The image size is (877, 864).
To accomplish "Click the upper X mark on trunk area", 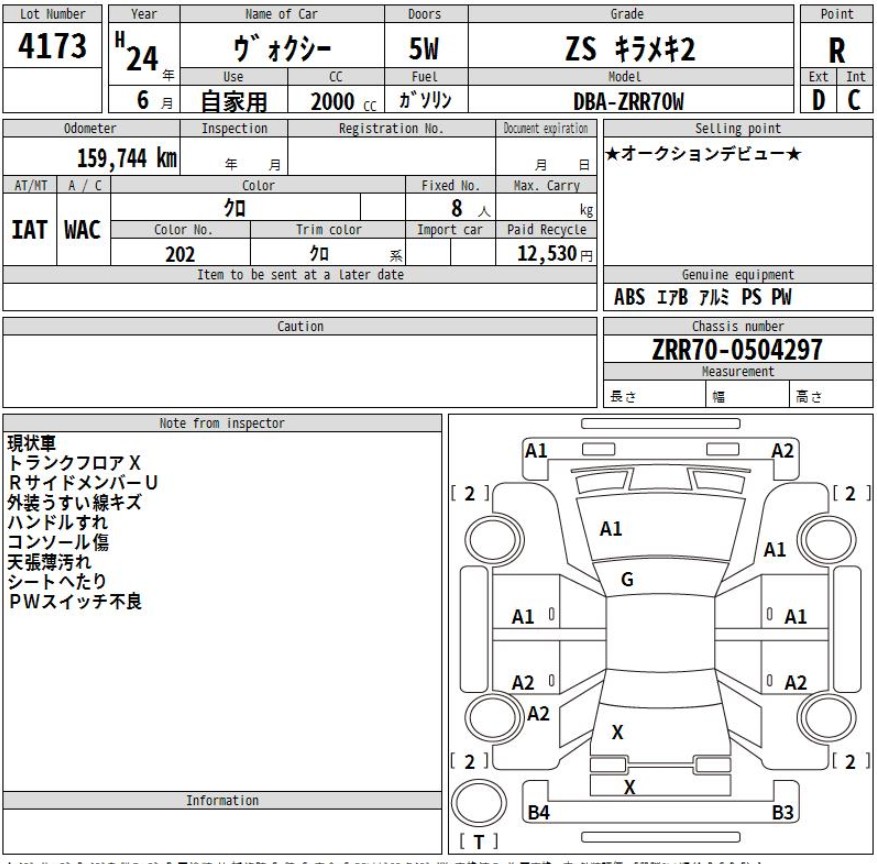I will point(617,732).
